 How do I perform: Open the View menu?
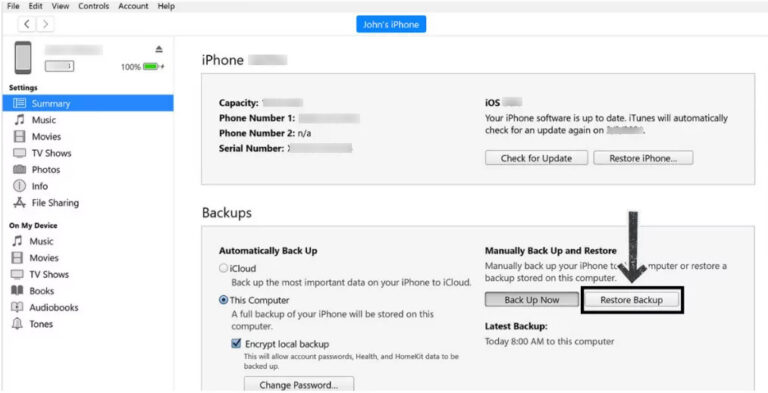tap(60, 6)
